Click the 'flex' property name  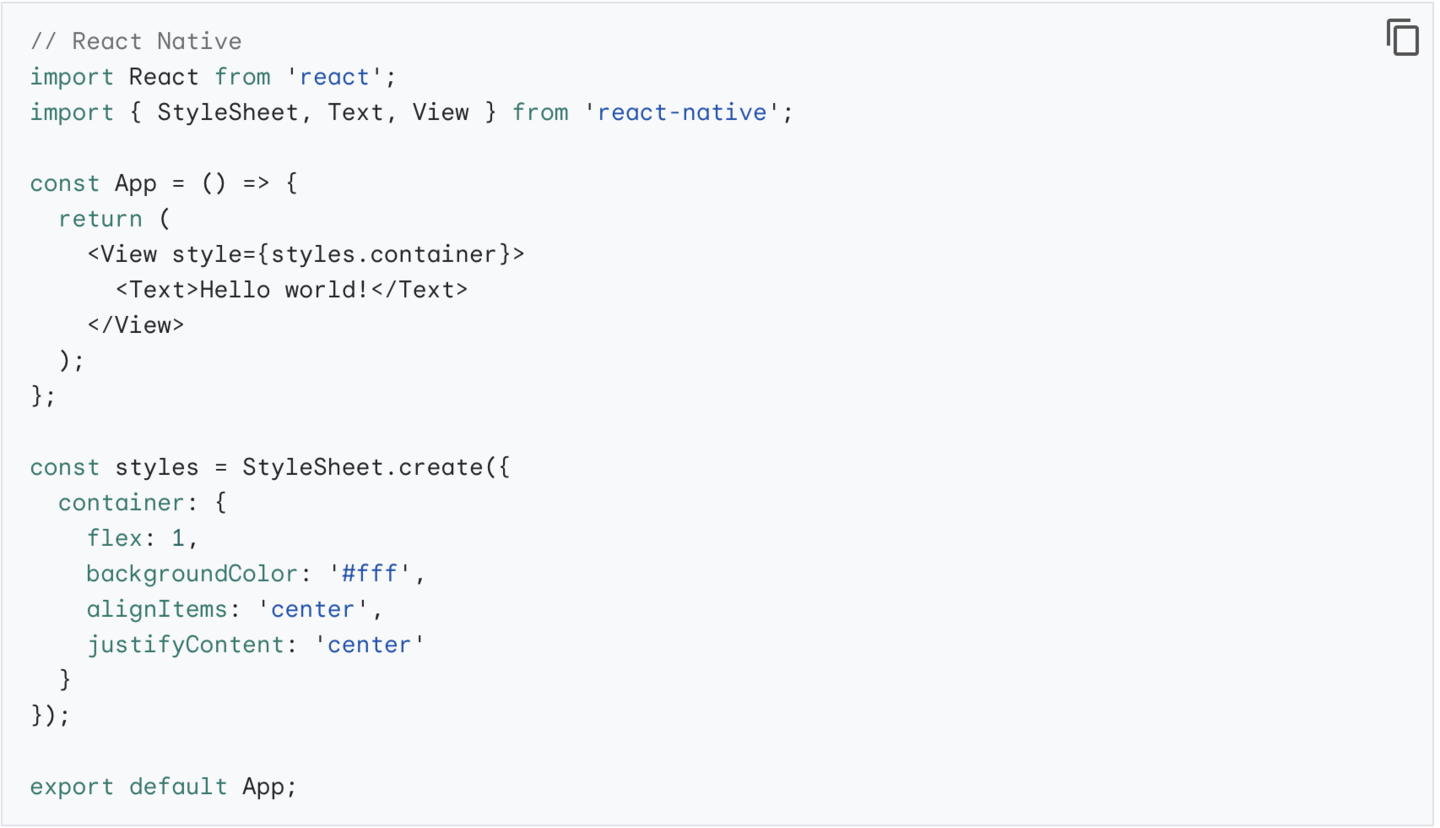(114, 538)
